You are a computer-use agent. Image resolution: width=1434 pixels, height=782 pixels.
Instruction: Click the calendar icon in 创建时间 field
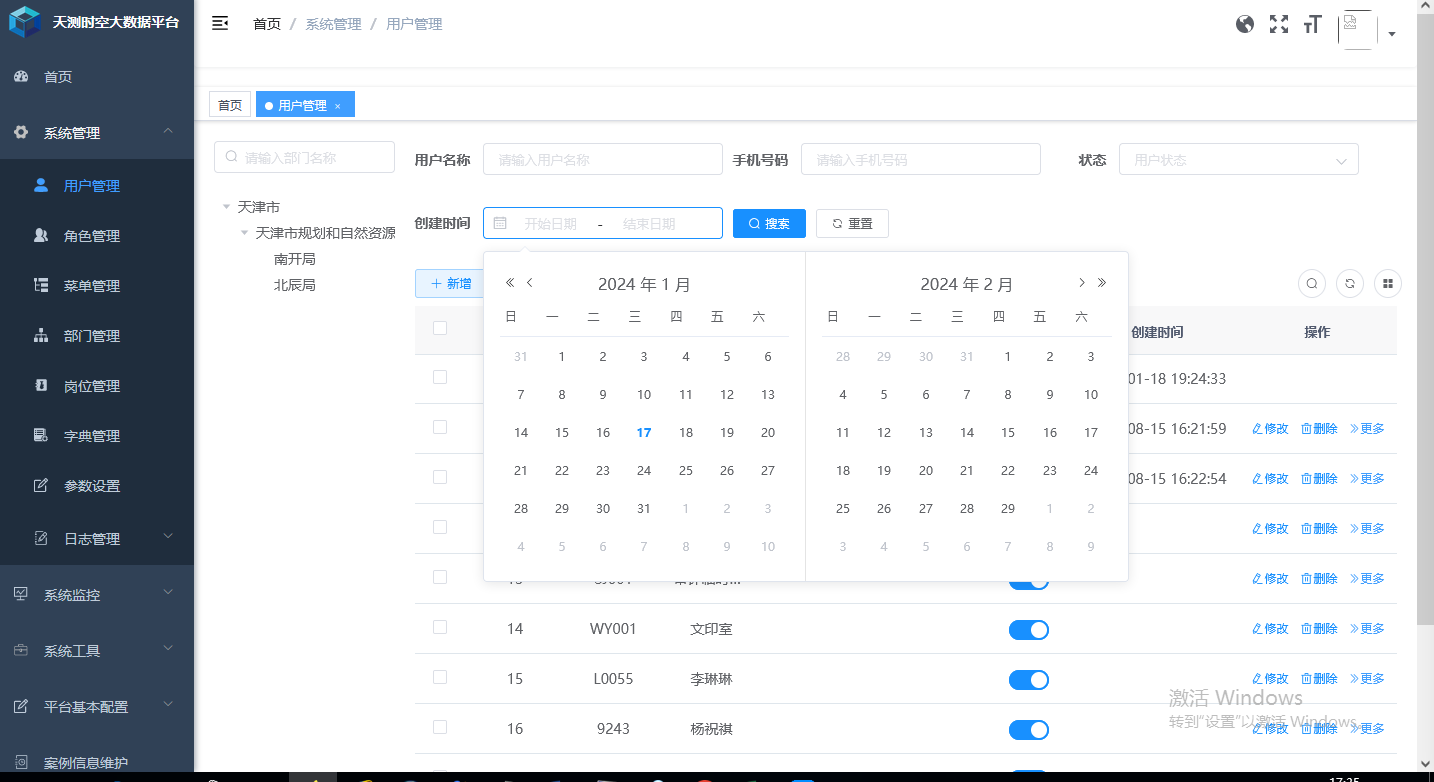tap(500, 222)
